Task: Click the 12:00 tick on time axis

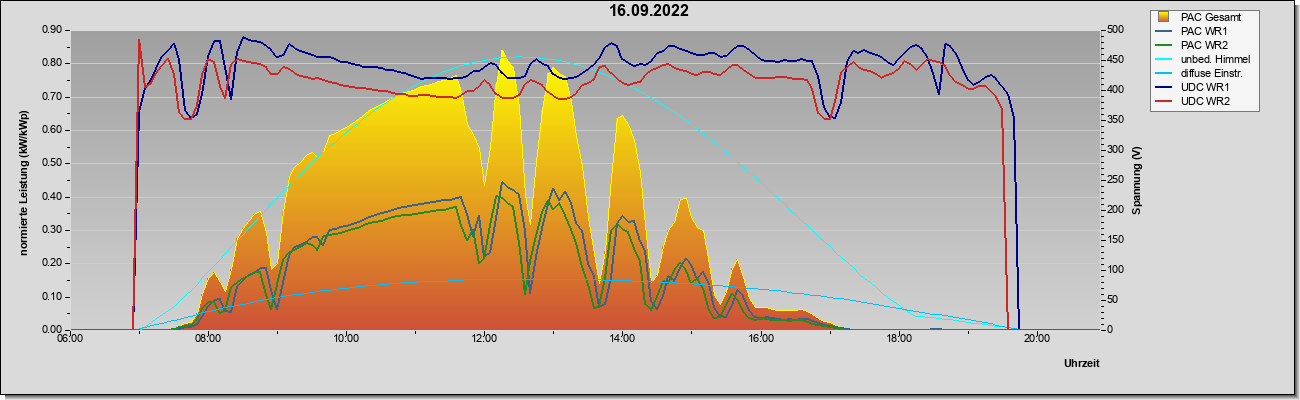Action: (483, 339)
